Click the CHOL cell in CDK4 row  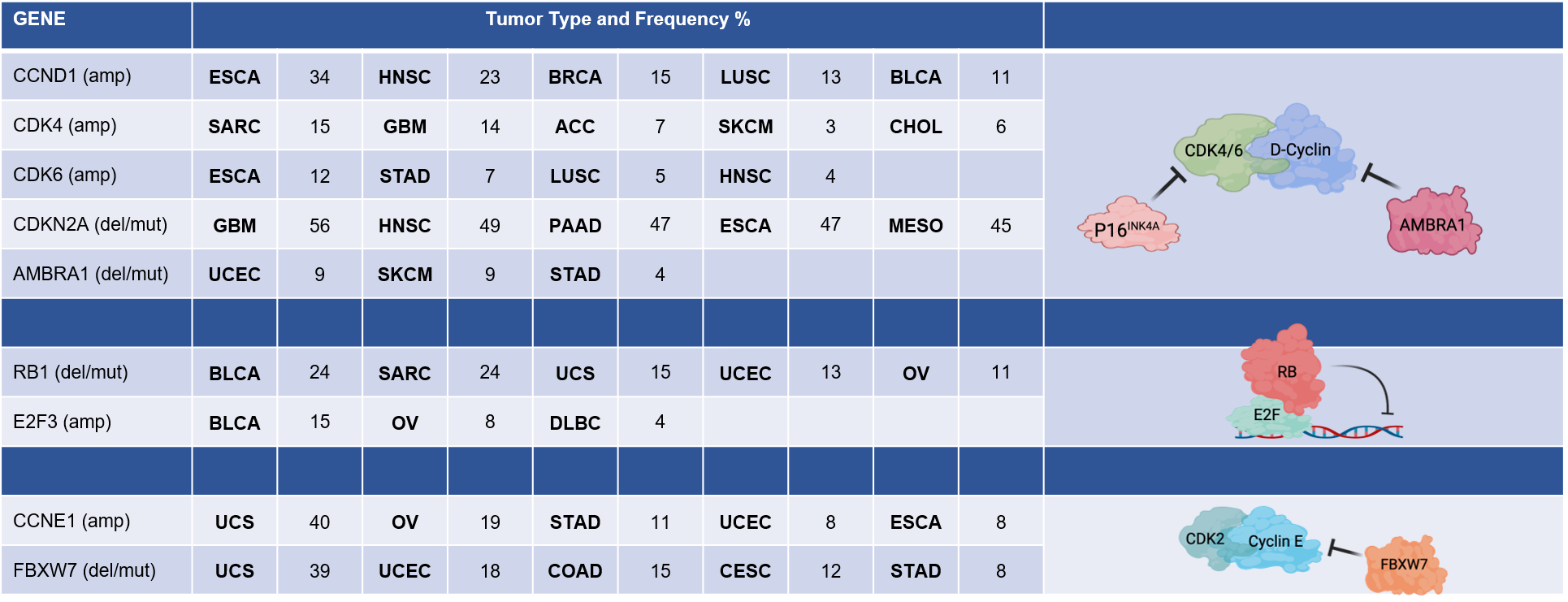coord(916,127)
